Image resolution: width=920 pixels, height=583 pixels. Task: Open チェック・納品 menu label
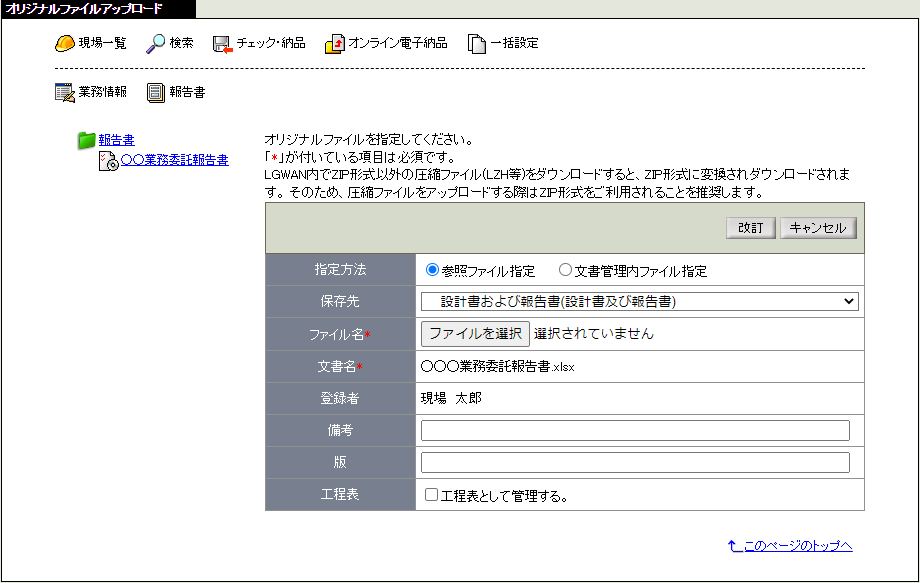pos(271,43)
